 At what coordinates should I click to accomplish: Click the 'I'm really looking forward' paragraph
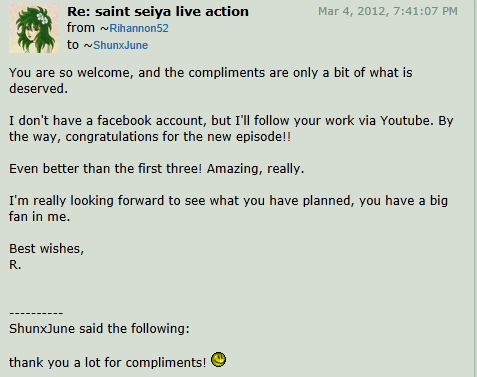pyautogui.click(x=228, y=209)
